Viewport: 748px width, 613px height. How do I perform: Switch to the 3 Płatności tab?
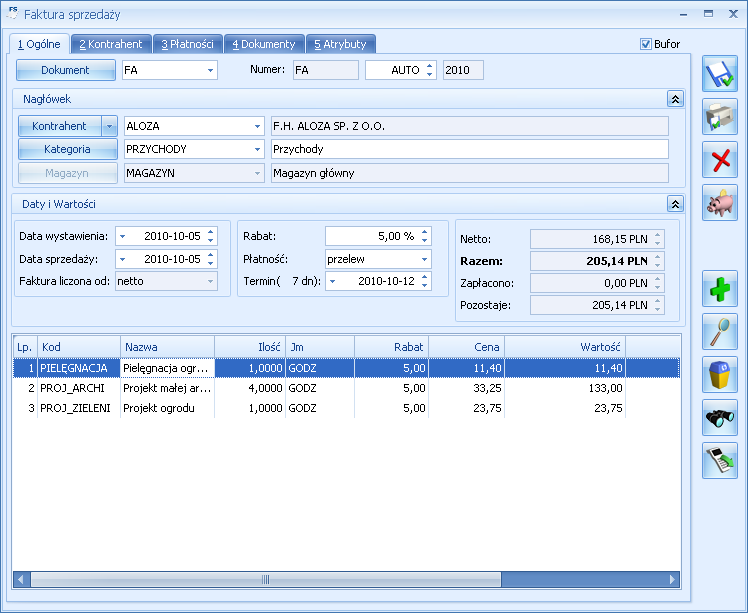[187, 44]
